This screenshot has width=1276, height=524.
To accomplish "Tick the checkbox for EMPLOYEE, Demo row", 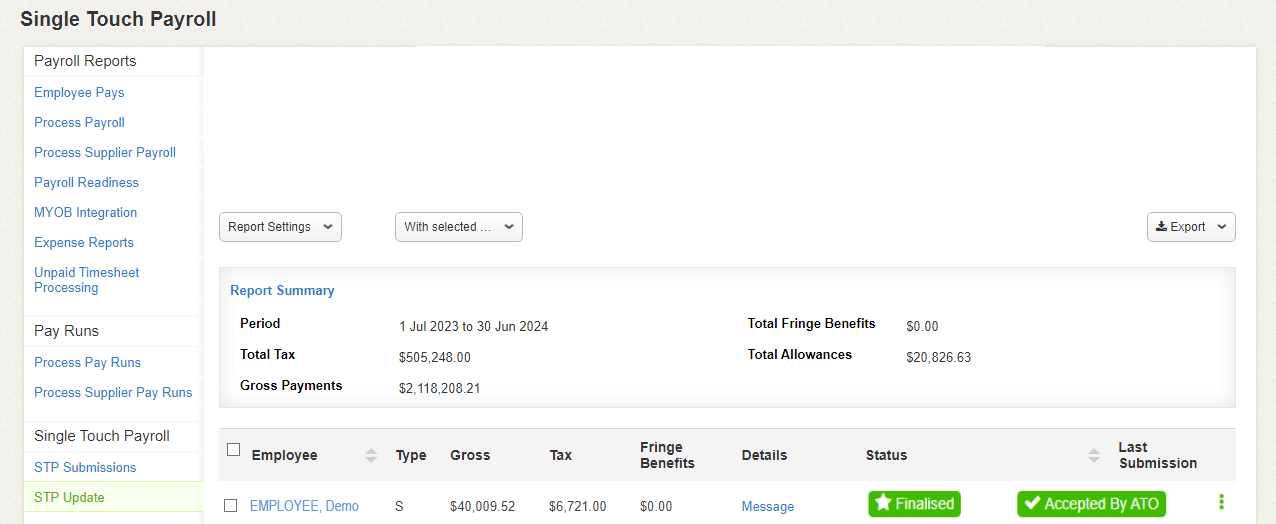I will pyautogui.click(x=230, y=506).
